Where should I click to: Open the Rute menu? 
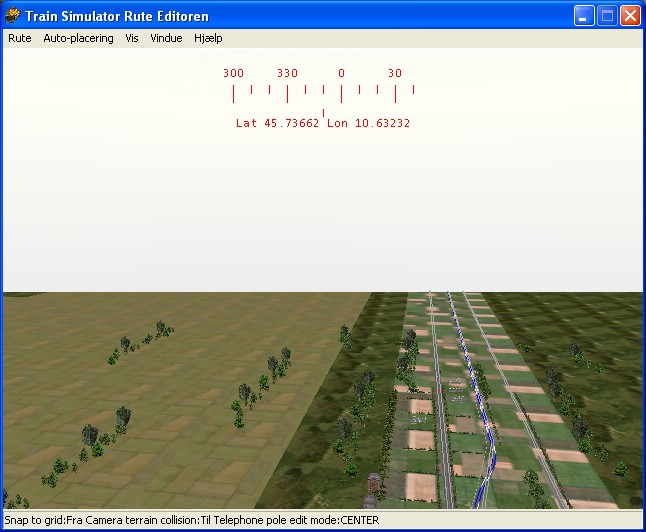[x=19, y=38]
